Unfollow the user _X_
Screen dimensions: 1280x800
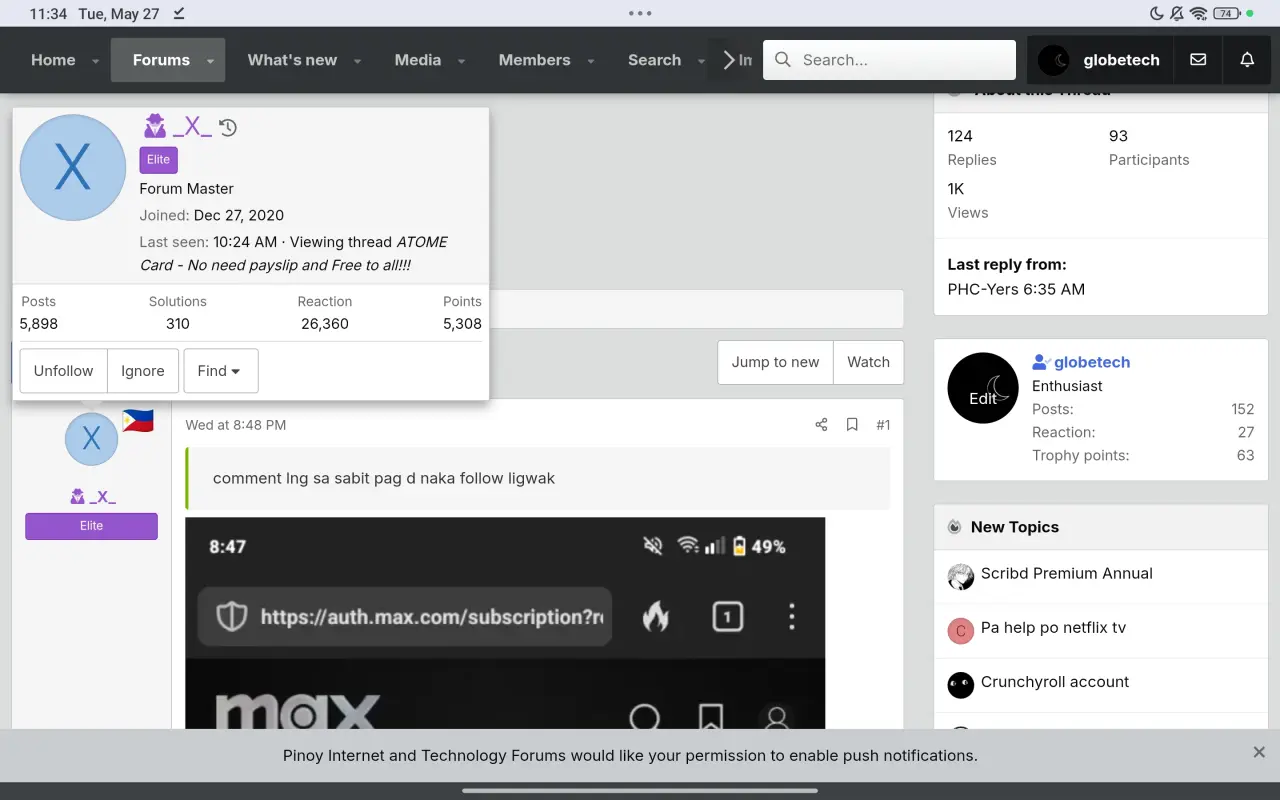(63, 371)
